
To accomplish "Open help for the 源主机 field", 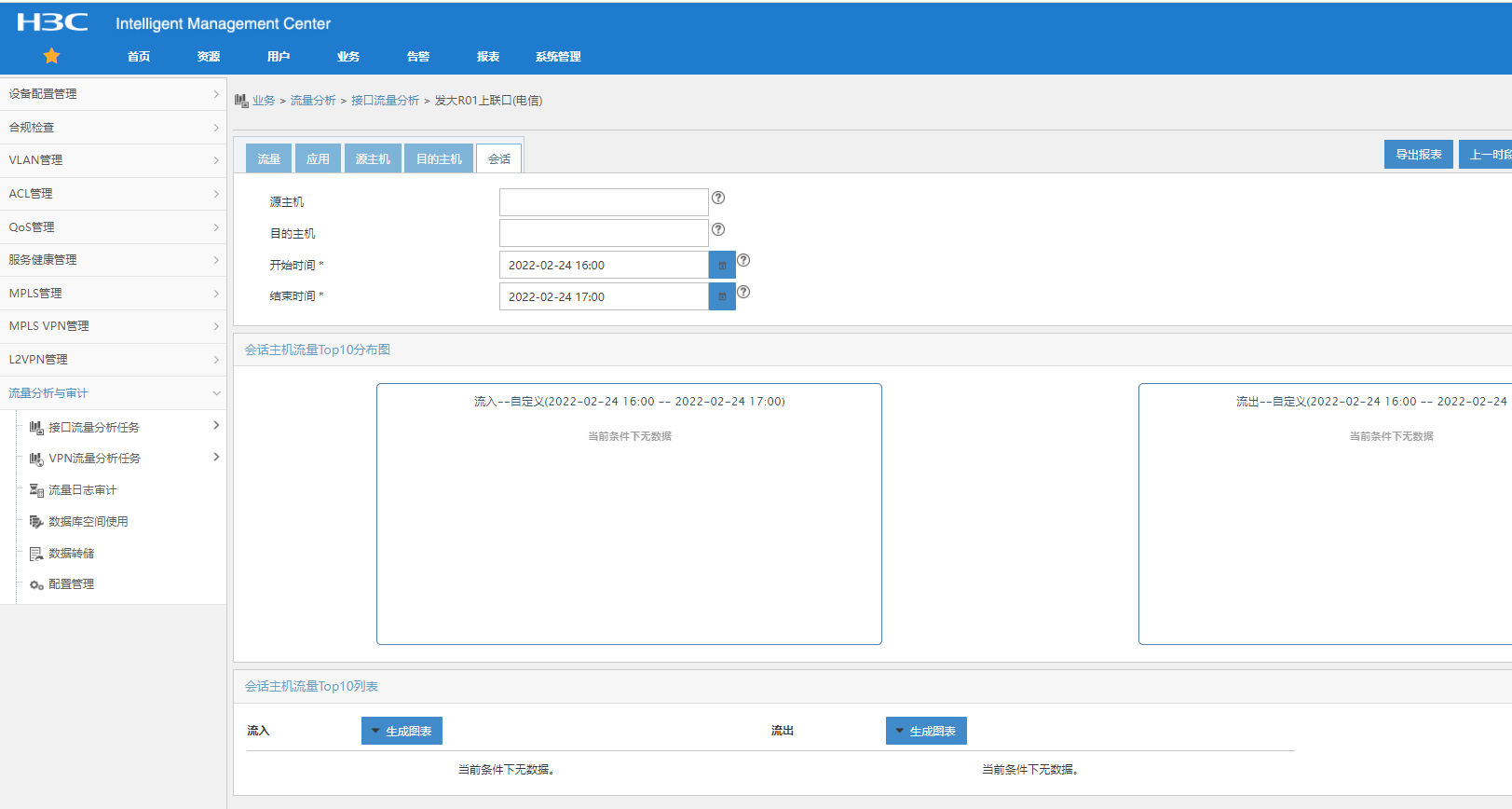I will tap(718, 198).
